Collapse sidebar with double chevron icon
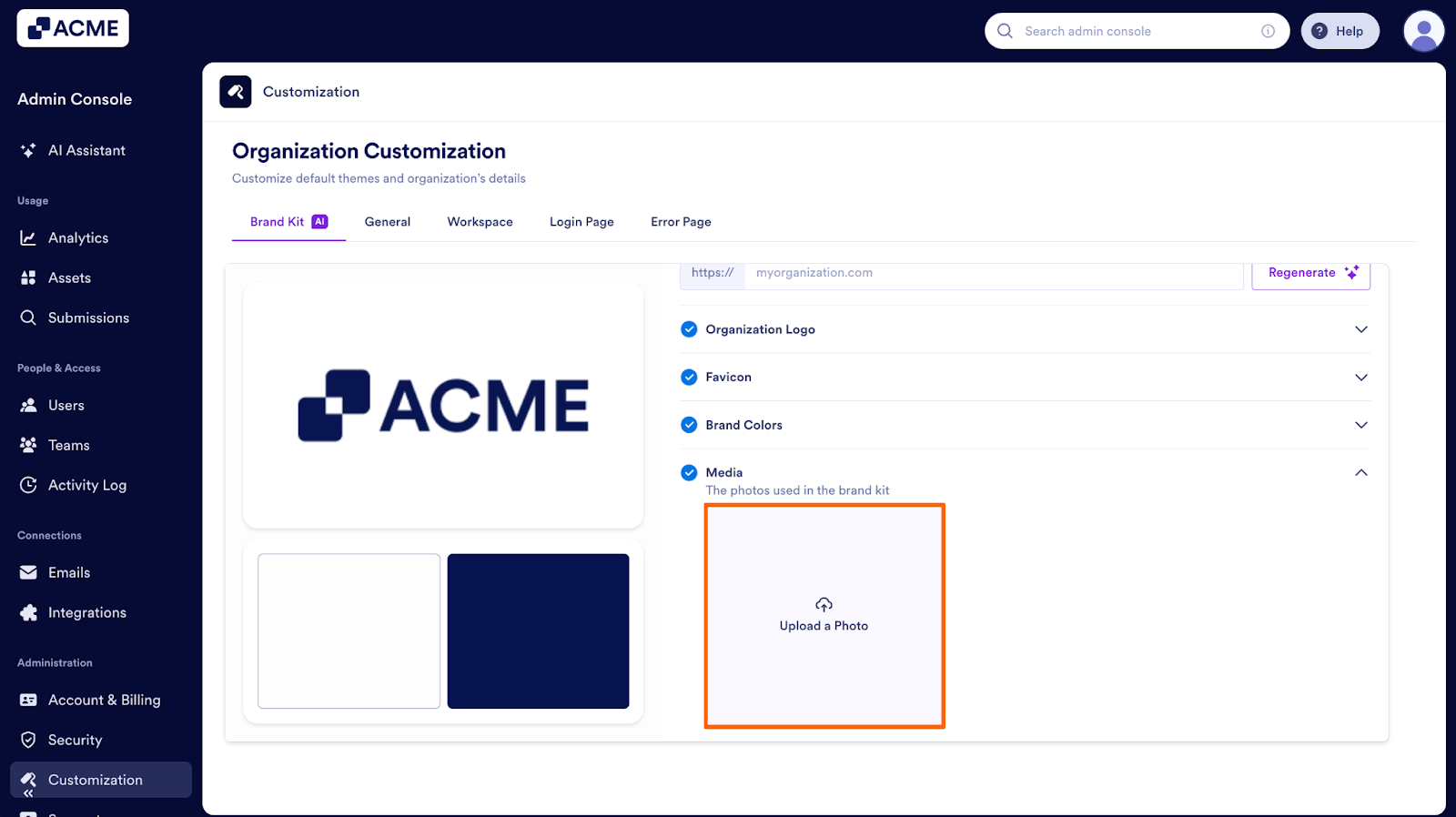The image size is (1456, 817). [x=28, y=794]
